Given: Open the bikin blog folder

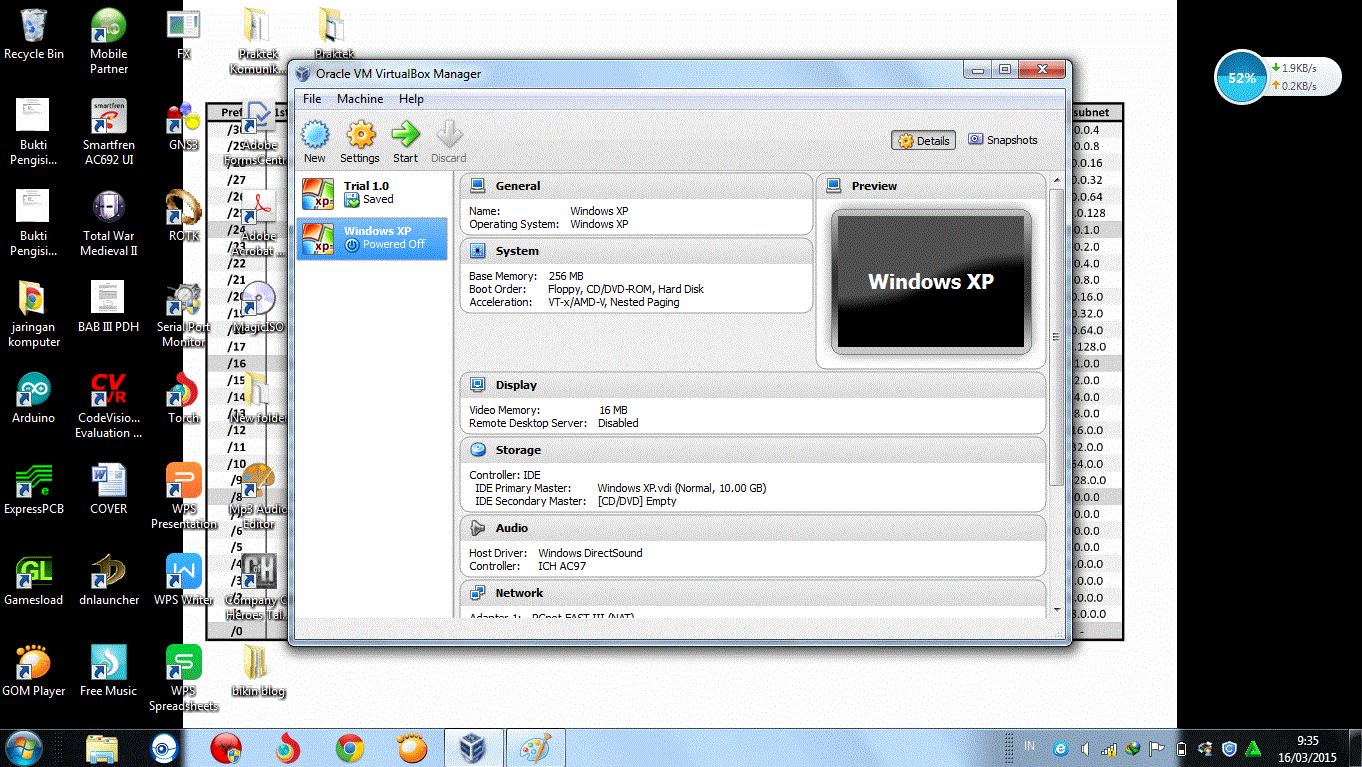Looking at the screenshot, I should click(x=258, y=671).
